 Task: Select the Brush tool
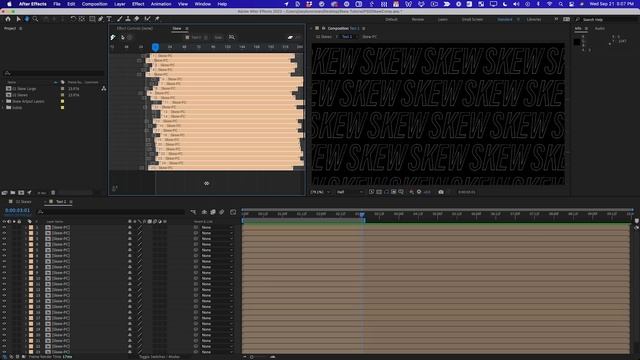(119, 19)
